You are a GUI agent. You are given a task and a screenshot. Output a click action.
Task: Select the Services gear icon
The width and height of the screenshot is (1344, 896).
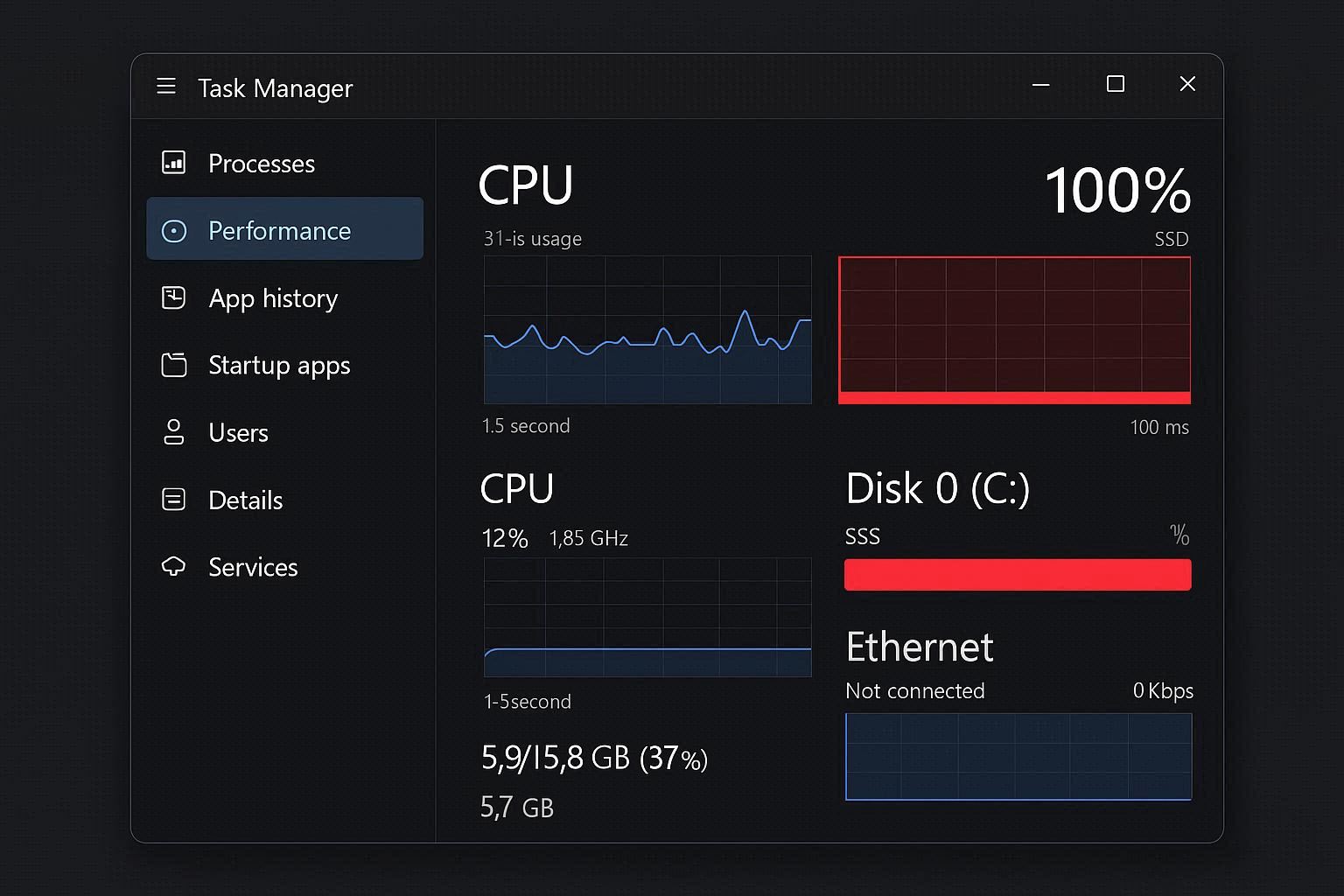pyautogui.click(x=174, y=566)
